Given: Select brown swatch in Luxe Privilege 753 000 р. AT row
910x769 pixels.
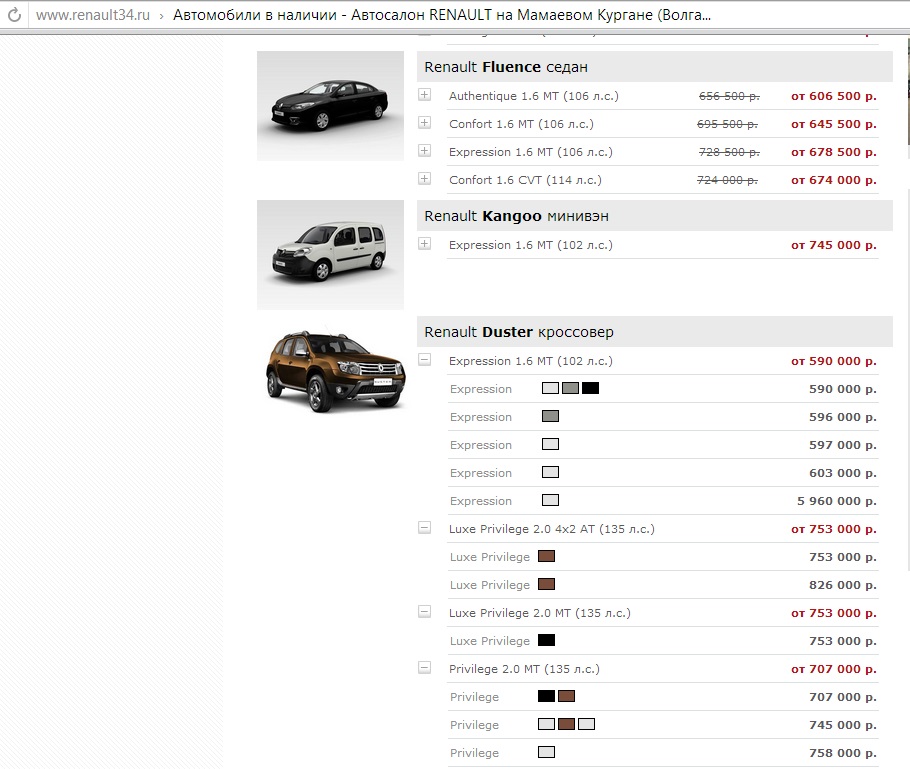Looking at the screenshot, I should (x=546, y=556).
